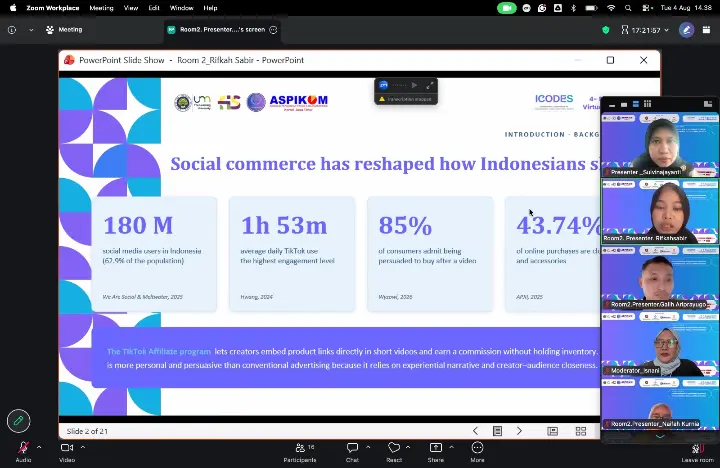Open the Participants panel
This screenshot has width=720, height=468.
point(300,451)
